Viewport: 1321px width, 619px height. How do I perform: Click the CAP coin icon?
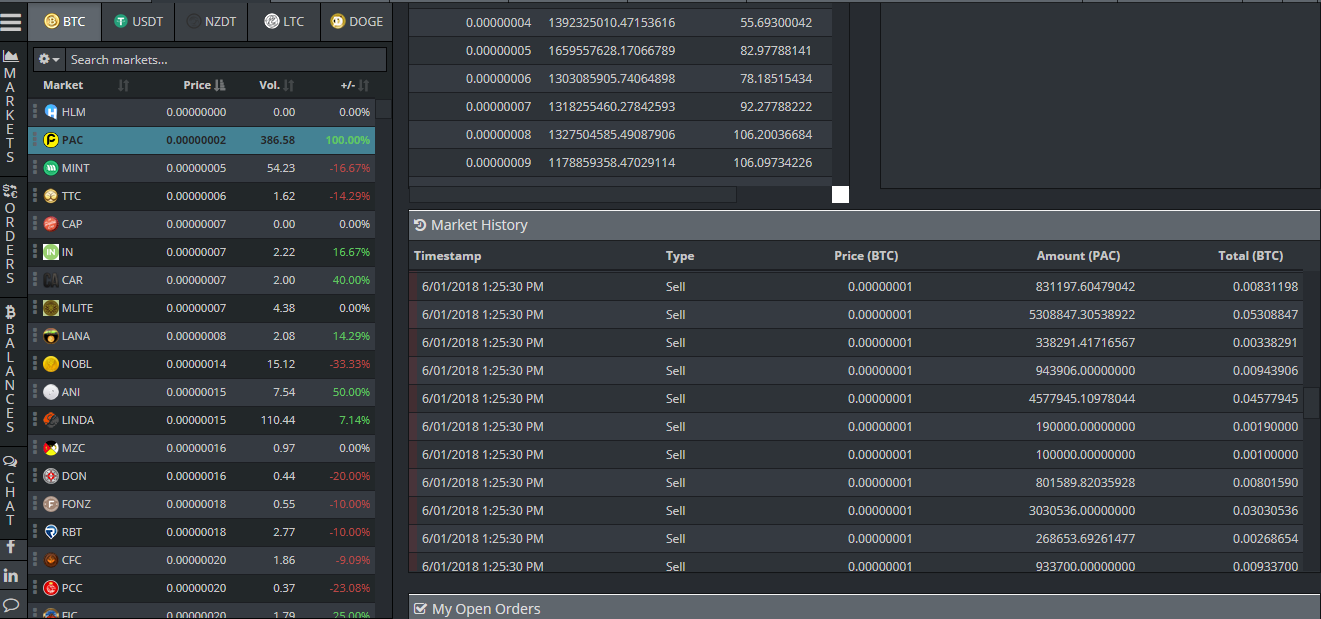[51, 224]
